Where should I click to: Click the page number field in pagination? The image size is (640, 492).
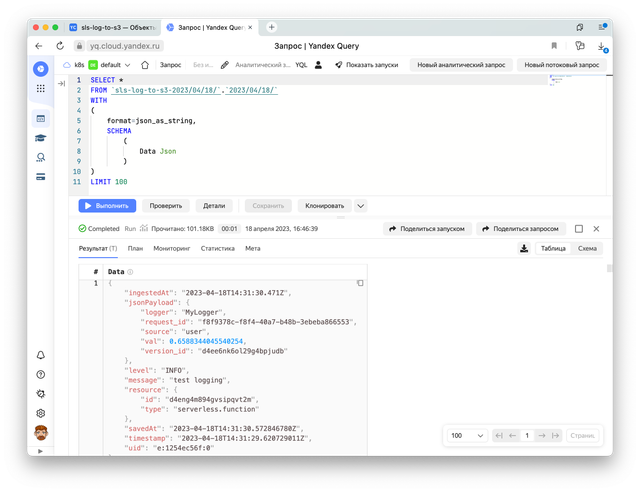(541, 436)
